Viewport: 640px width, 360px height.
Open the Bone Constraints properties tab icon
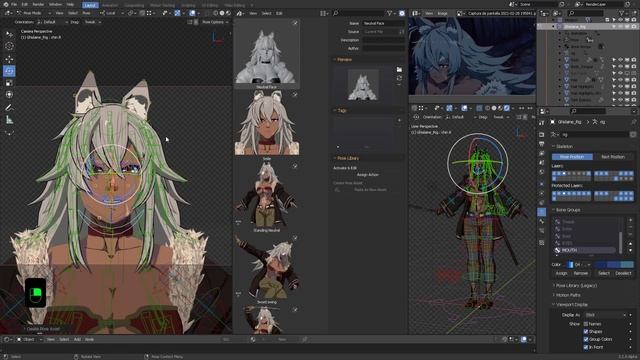tap(542, 231)
